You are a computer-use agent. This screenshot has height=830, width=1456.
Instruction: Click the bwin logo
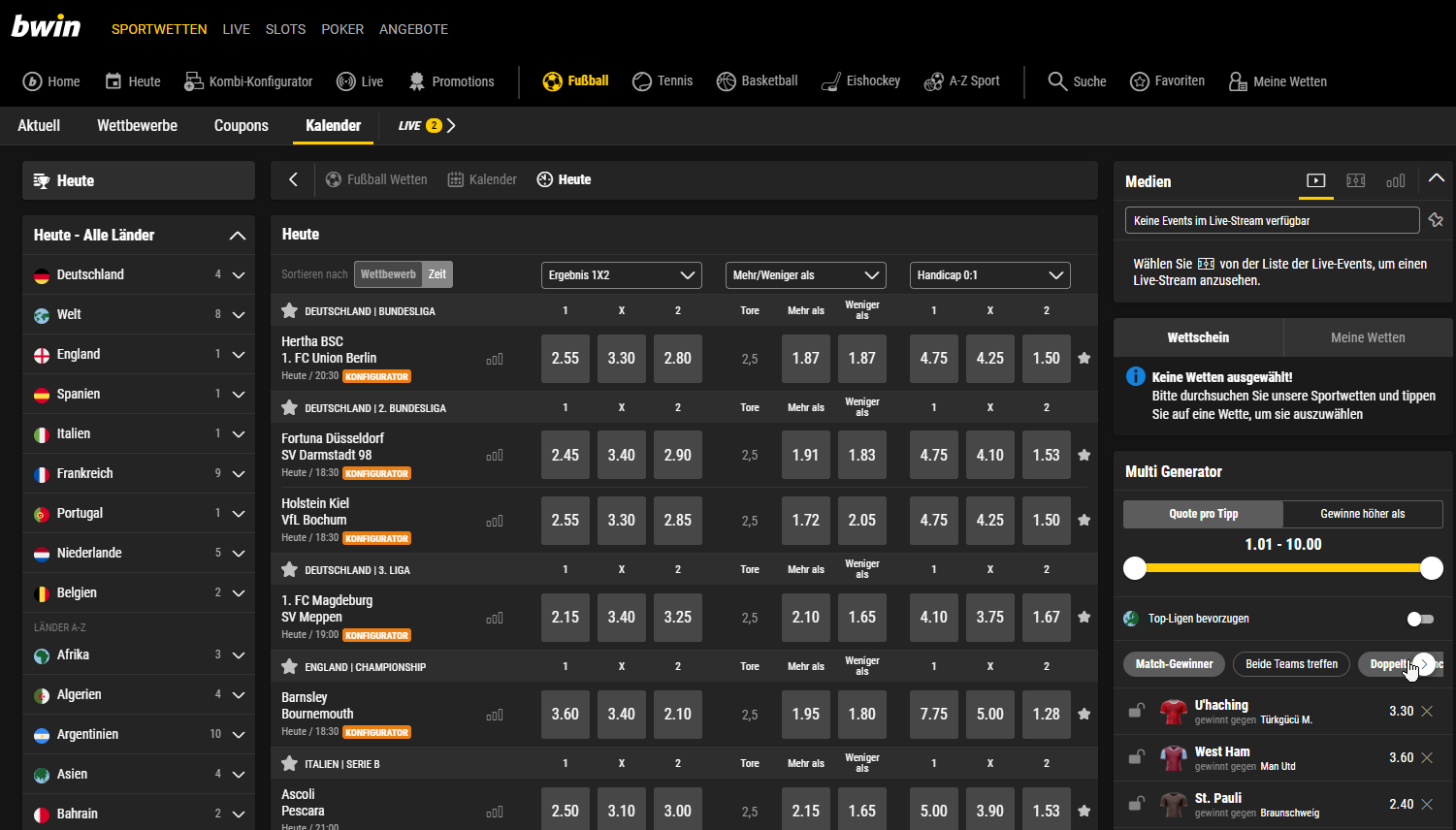[x=46, y=26]
